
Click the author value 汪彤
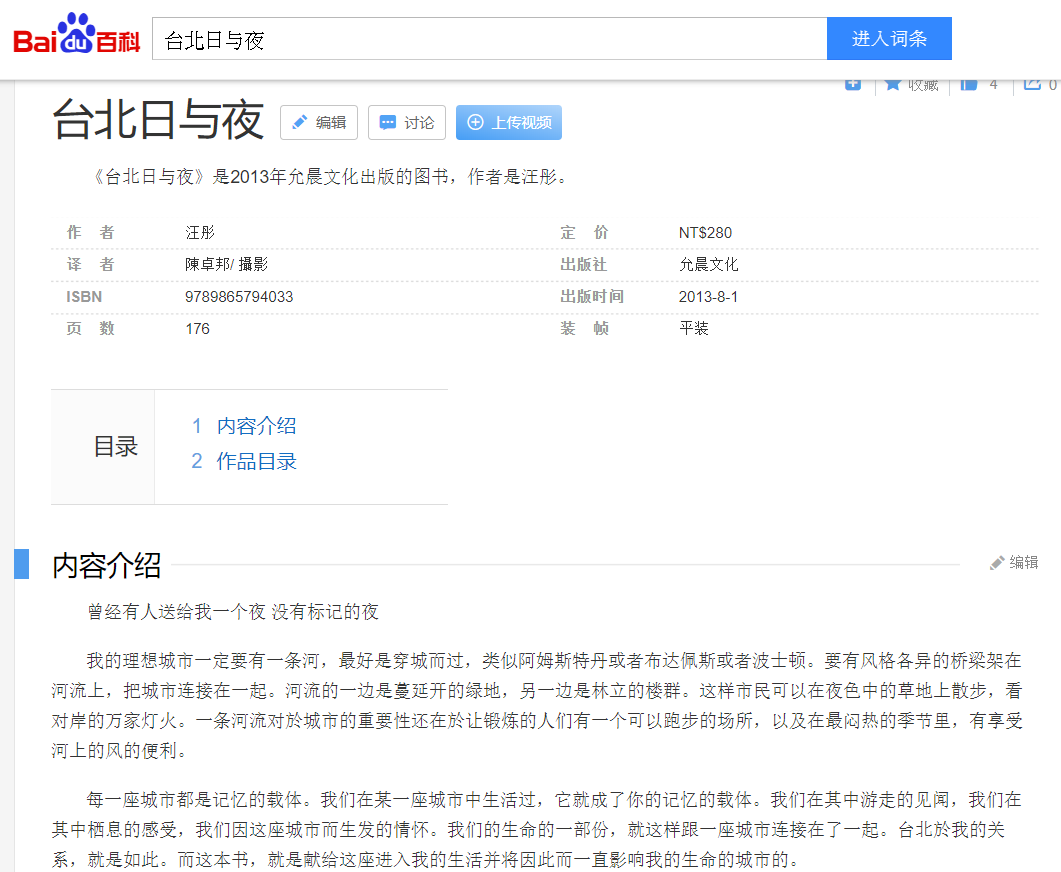click(200, 233)
